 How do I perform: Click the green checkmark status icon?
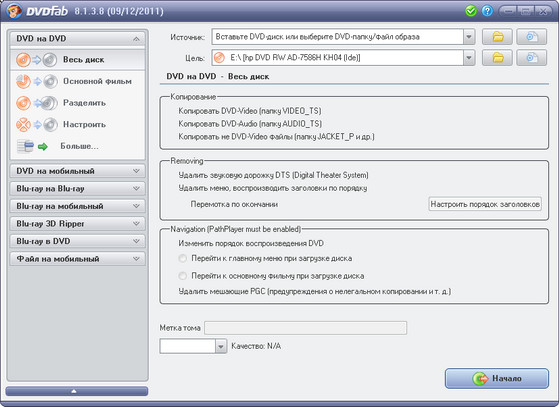click(471, 11)
